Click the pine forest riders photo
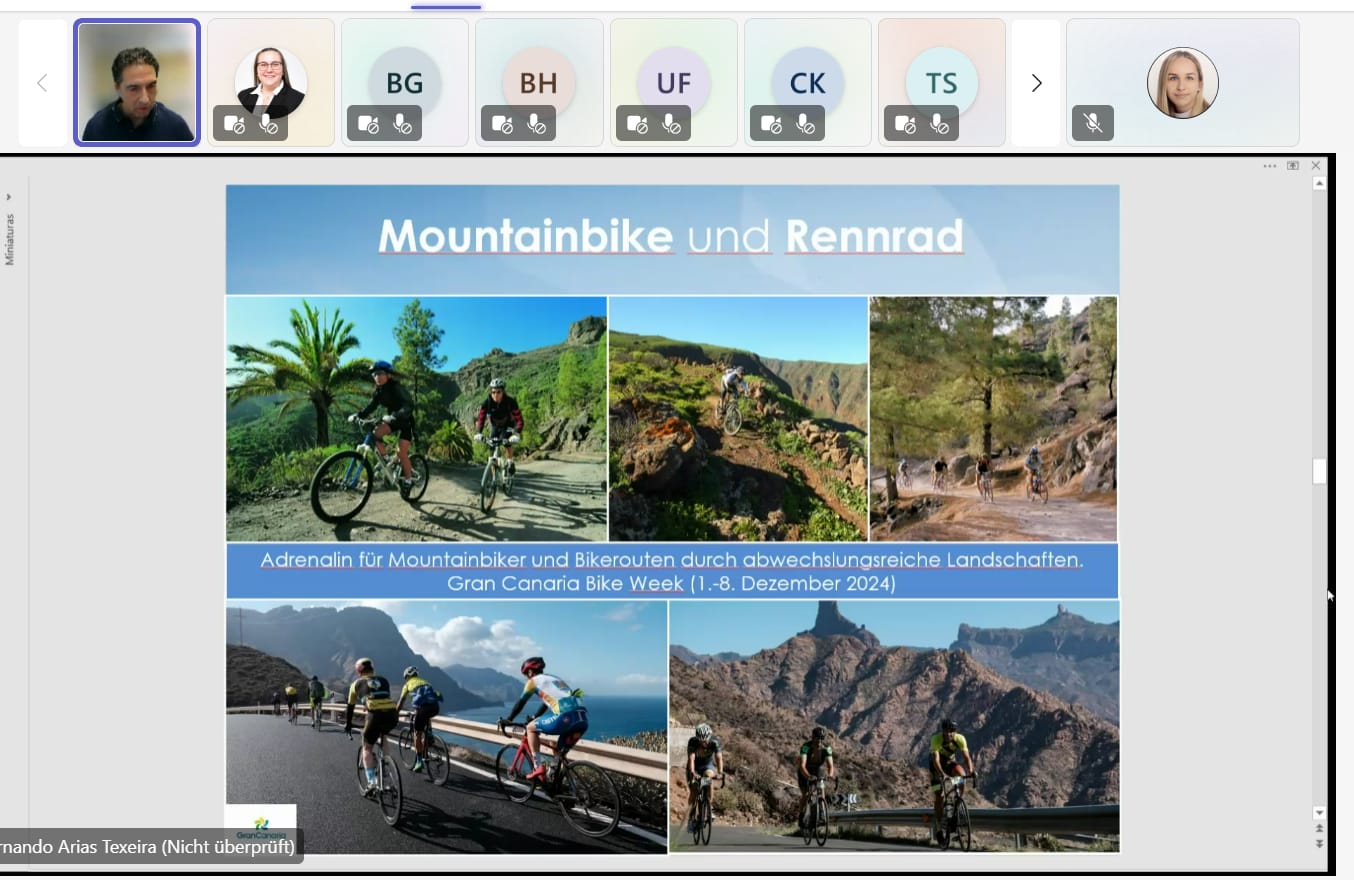The width and height of the screenshot is (1354, 880). pos(993,419)
